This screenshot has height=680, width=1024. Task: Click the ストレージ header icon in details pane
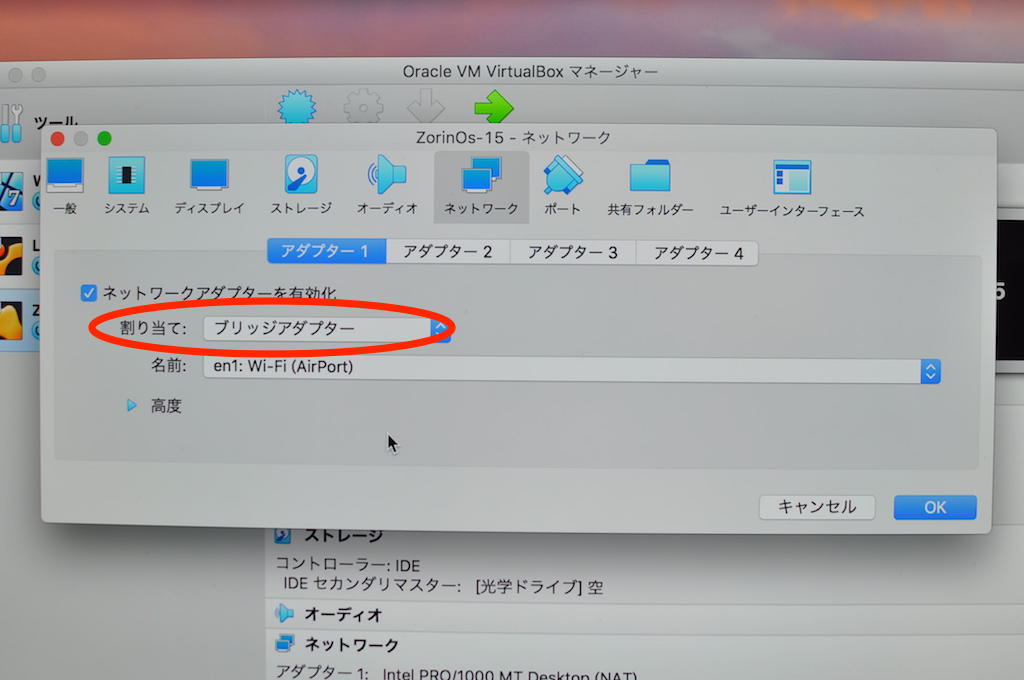pyautogui.click(x=283, y=536)
